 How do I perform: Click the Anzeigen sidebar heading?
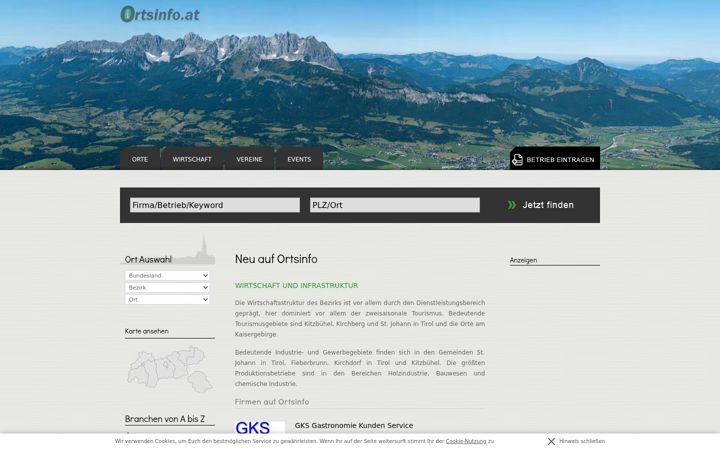pyautogui.click(x=523, y=260)
